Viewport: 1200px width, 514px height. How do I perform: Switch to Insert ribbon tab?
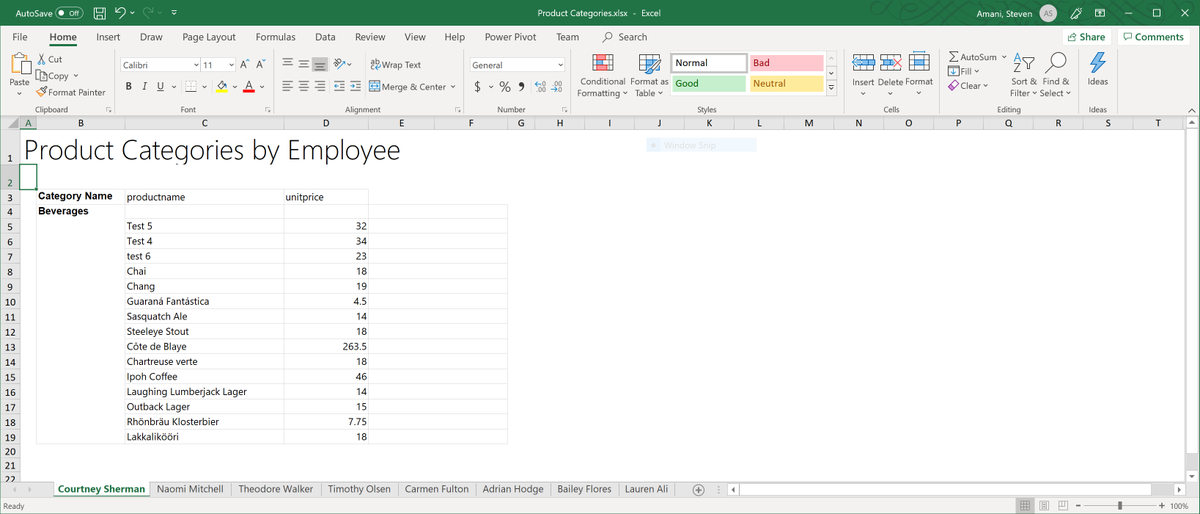pyautogui.click(x=108, y=37)
